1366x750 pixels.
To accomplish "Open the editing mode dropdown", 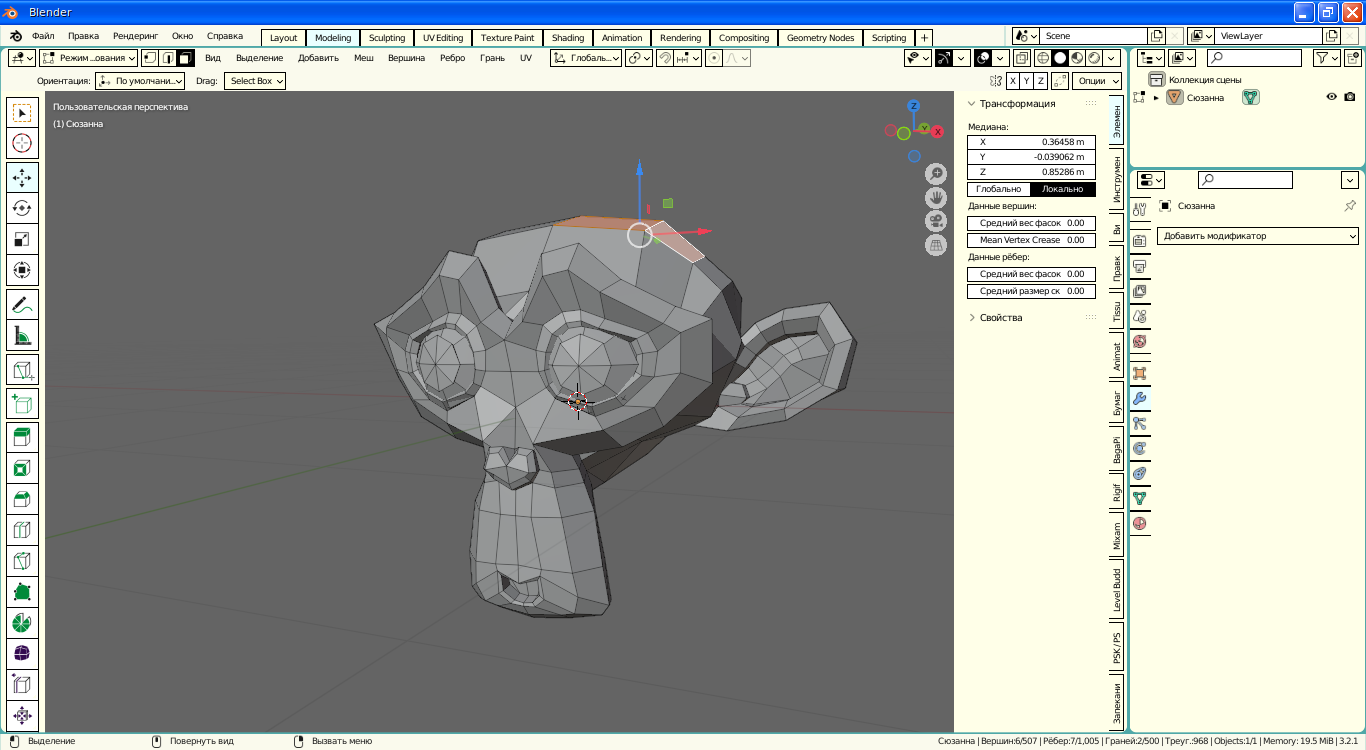I will (x=89, y=58).
